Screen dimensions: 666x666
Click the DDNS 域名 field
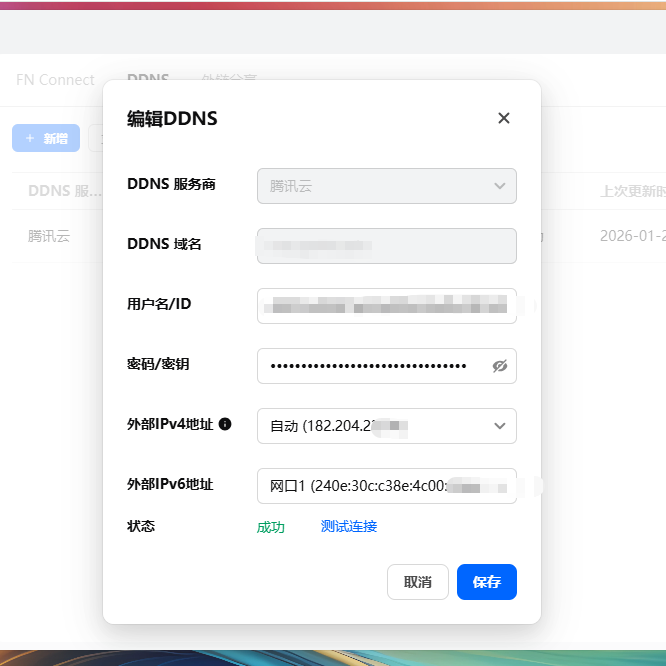387,246
